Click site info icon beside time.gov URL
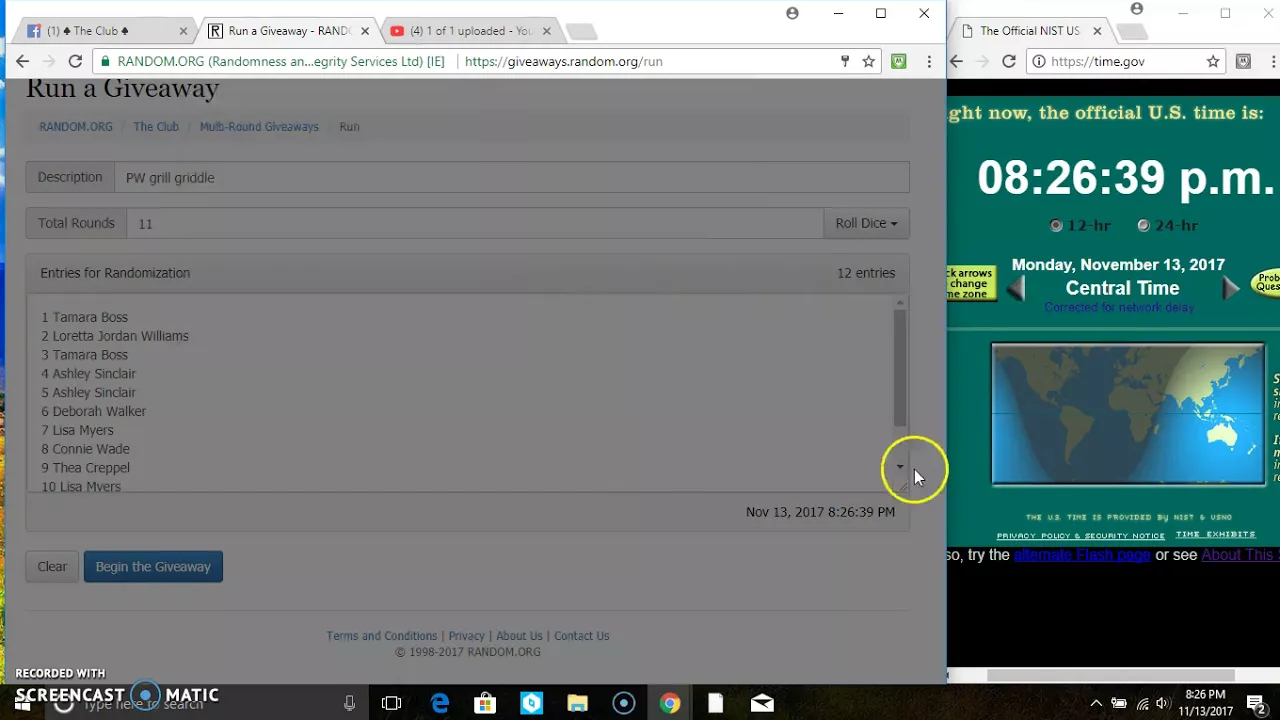 point(1039,61)
